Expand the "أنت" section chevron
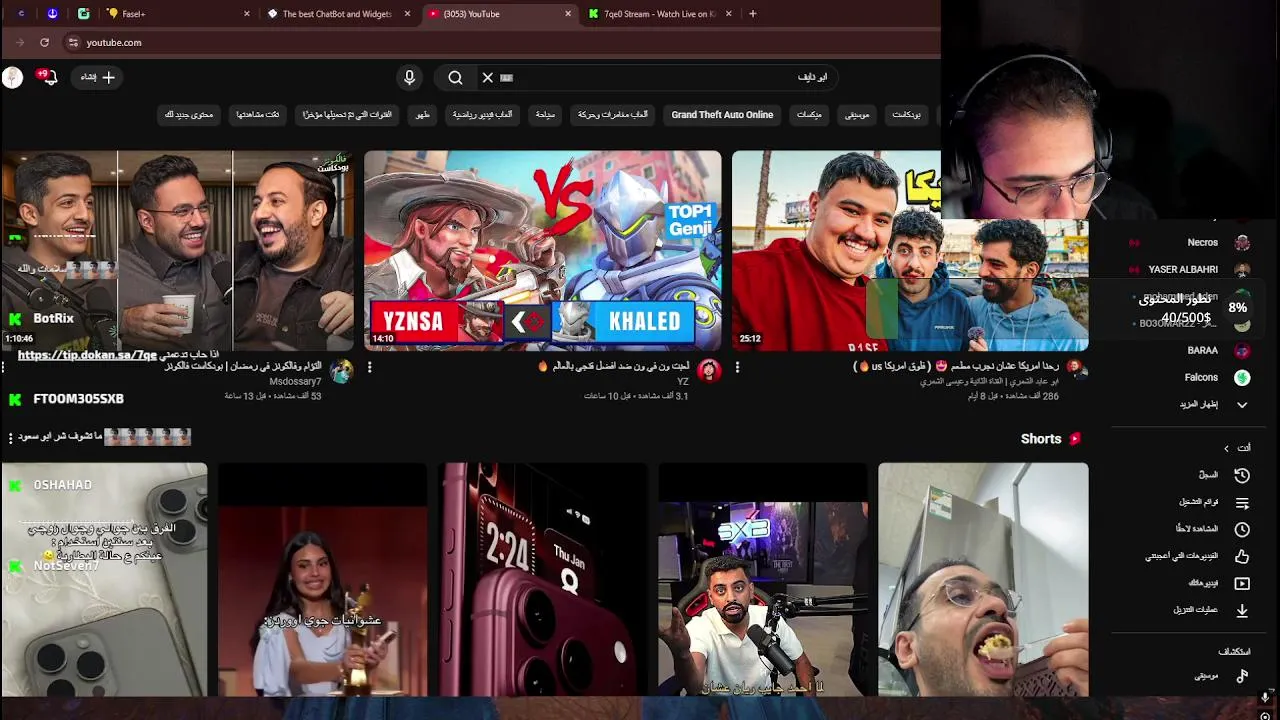 coord(1226,448)
